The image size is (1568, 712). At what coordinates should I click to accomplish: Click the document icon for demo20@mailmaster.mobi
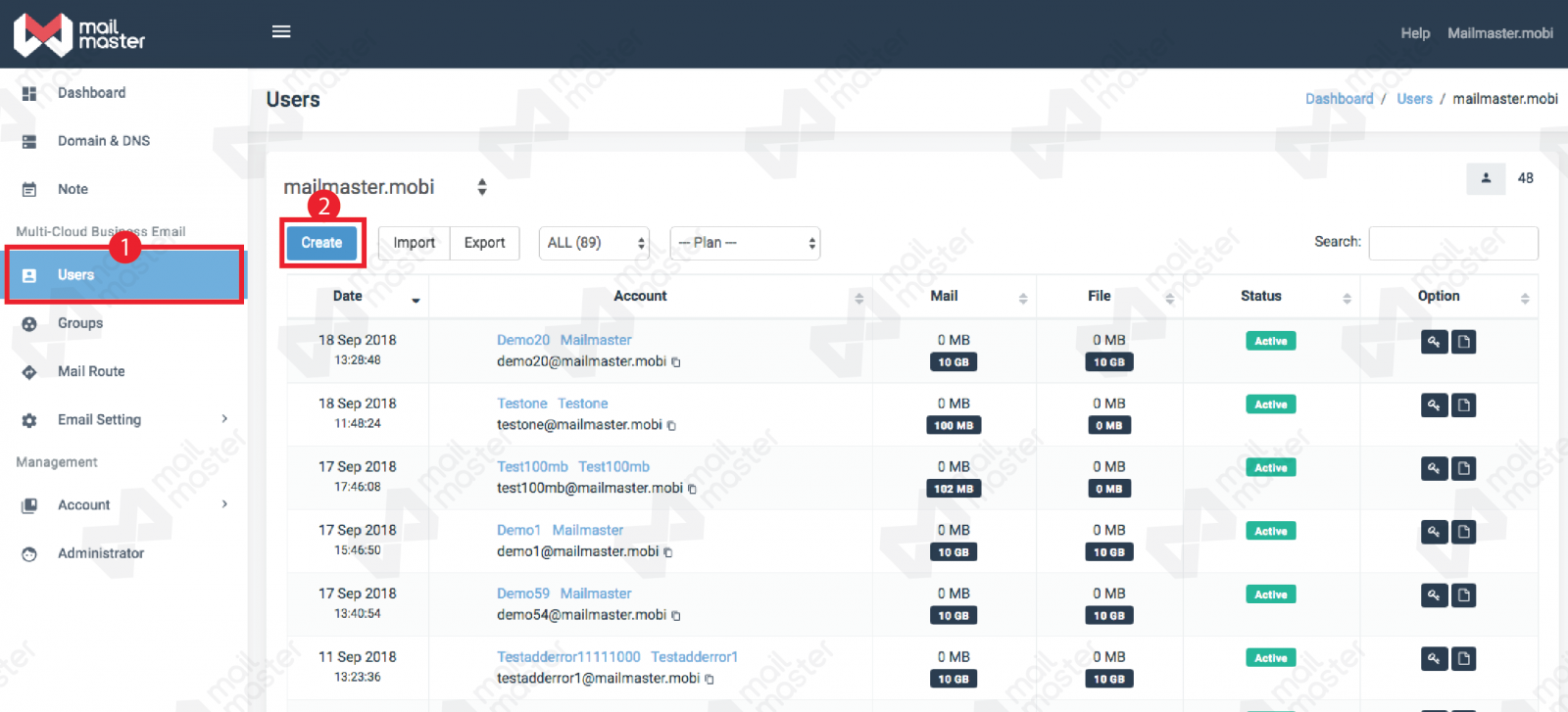[x=1464, y=342]
